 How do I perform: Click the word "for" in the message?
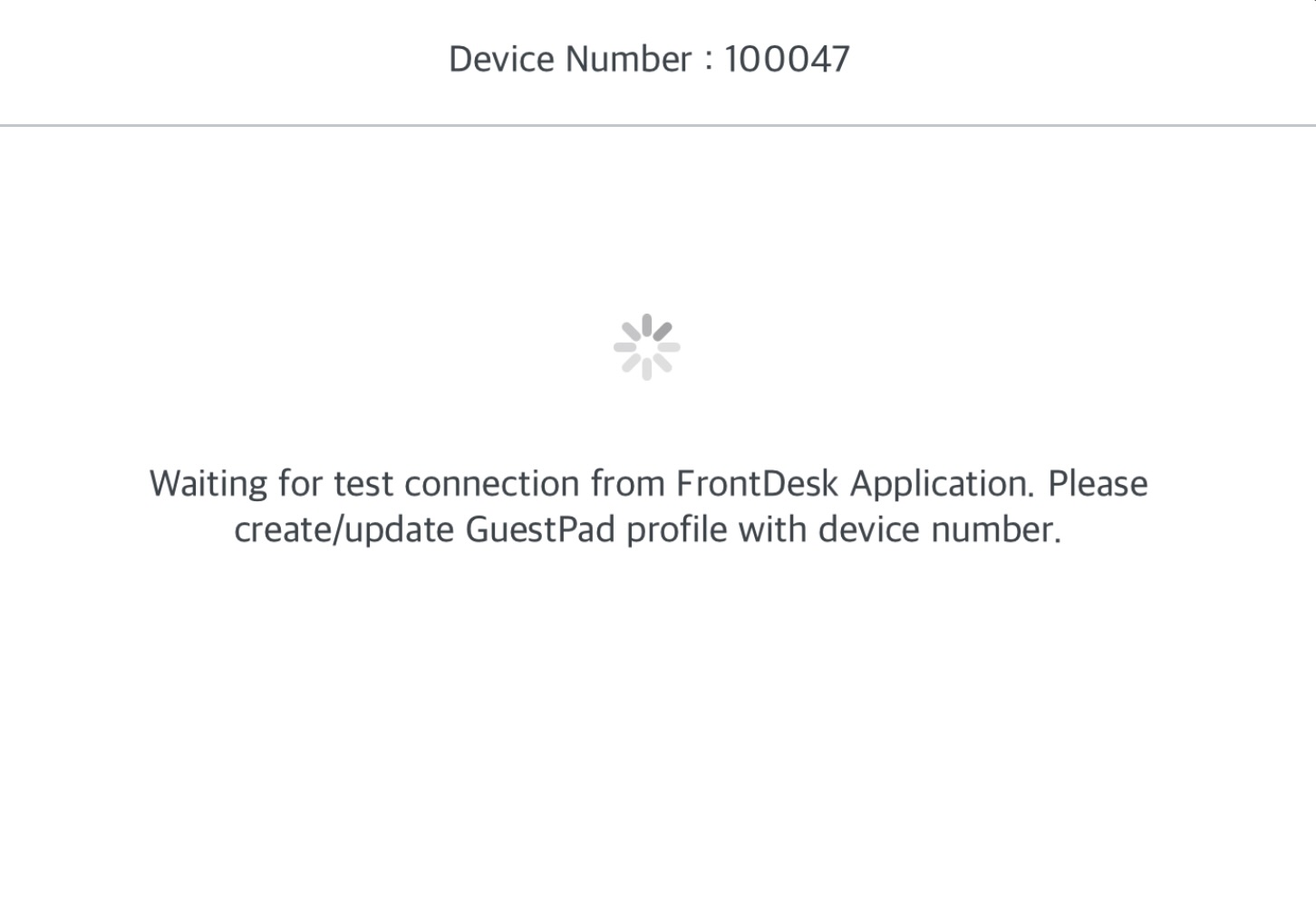(x=300, y=484)
